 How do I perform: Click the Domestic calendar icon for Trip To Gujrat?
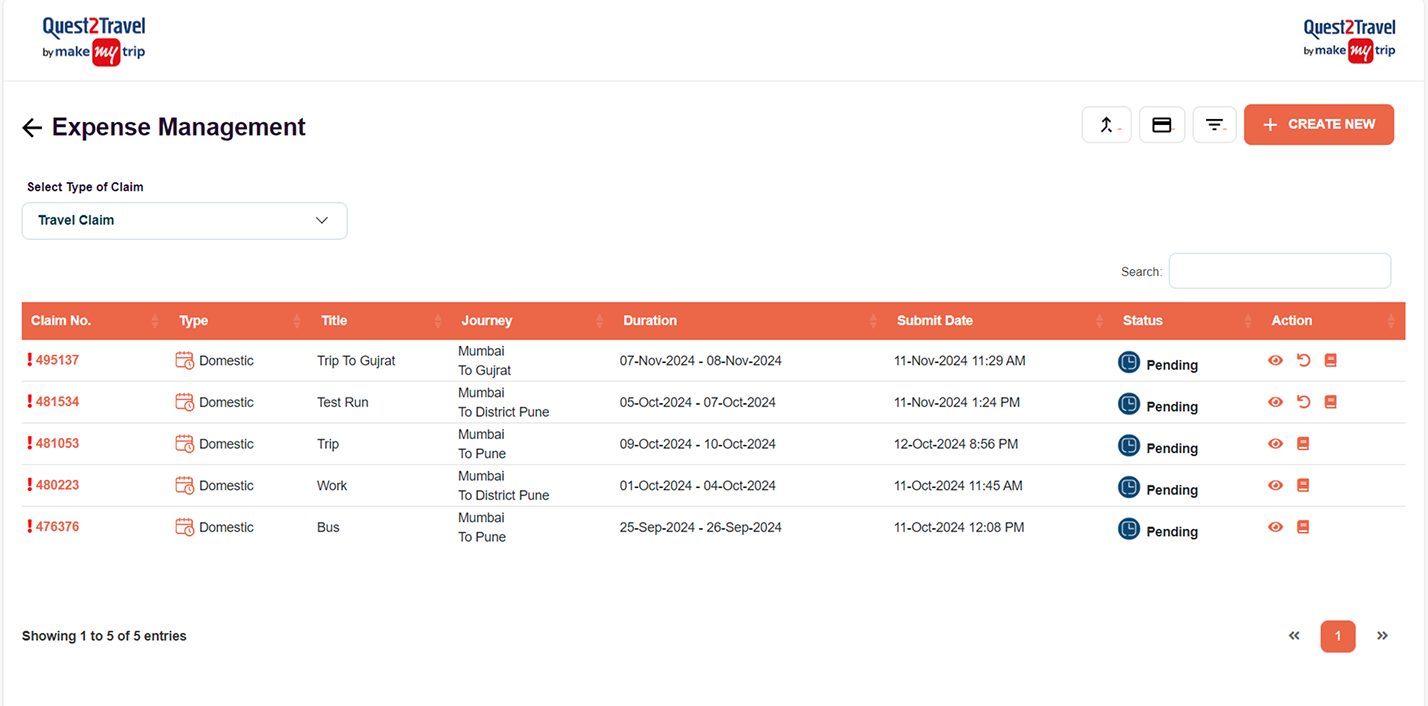tap(184, 360)
